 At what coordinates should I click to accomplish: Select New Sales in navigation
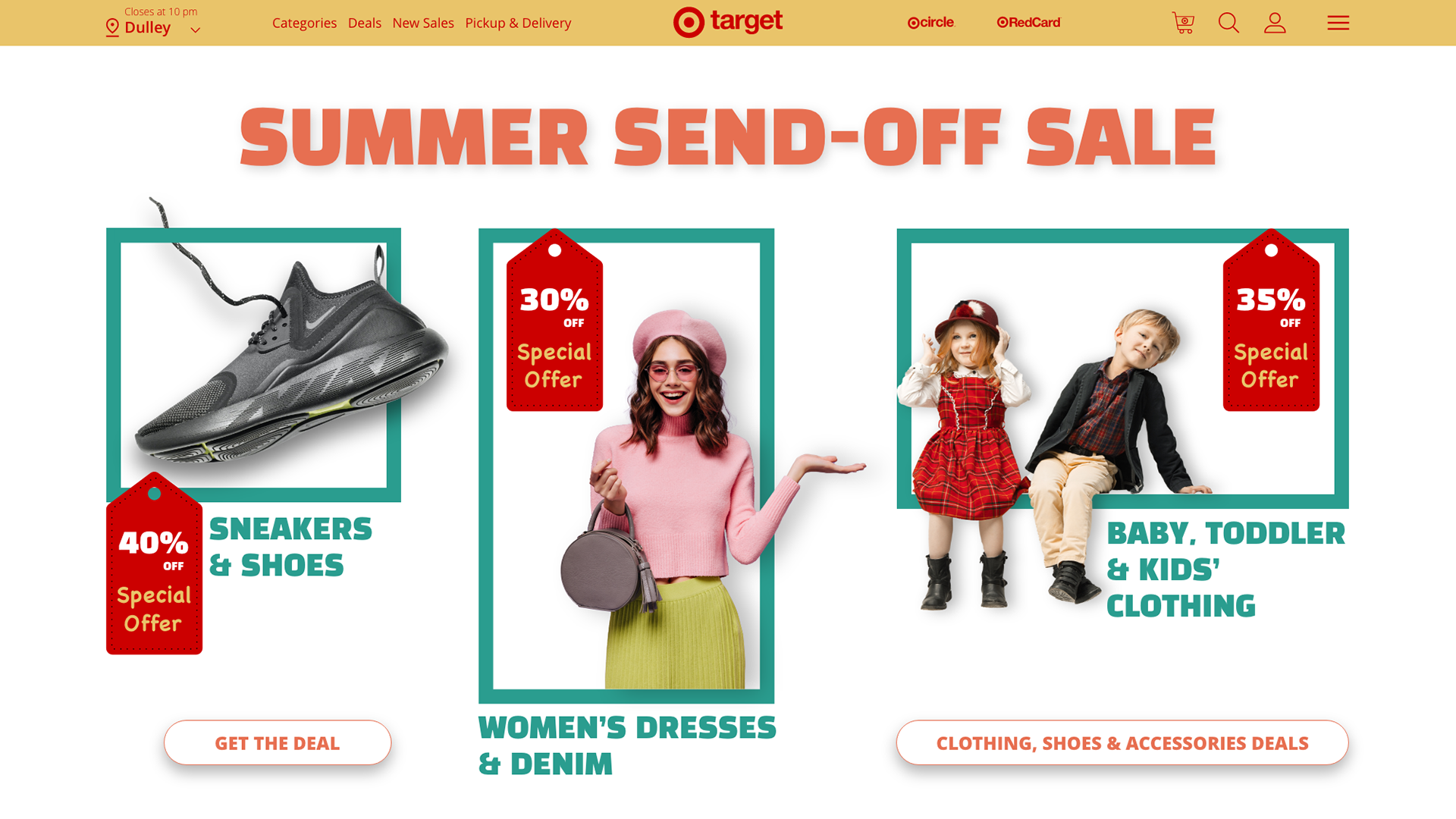coord(423,23)
